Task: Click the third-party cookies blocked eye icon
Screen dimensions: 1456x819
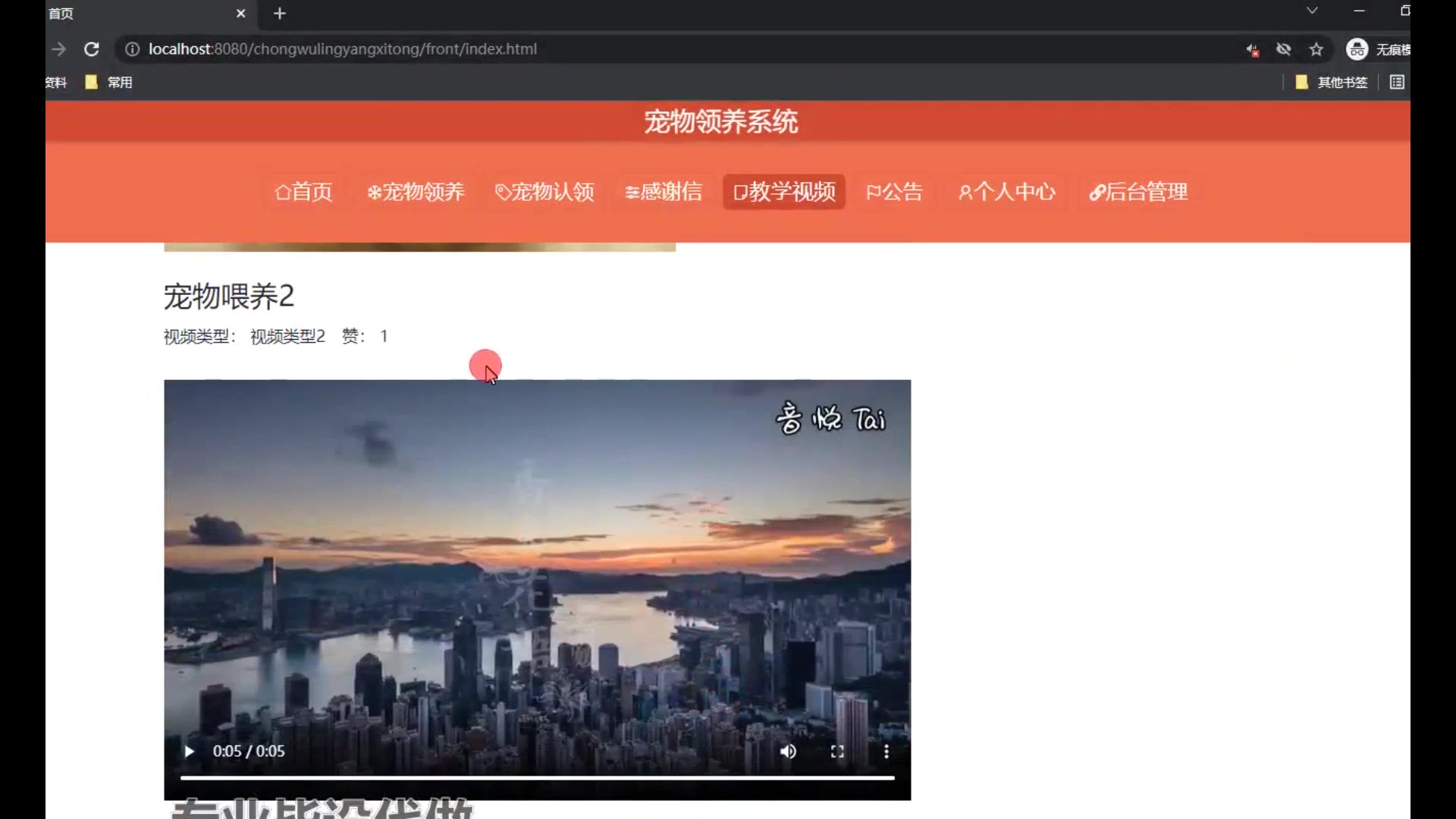Action: [x=1283, y=49]
